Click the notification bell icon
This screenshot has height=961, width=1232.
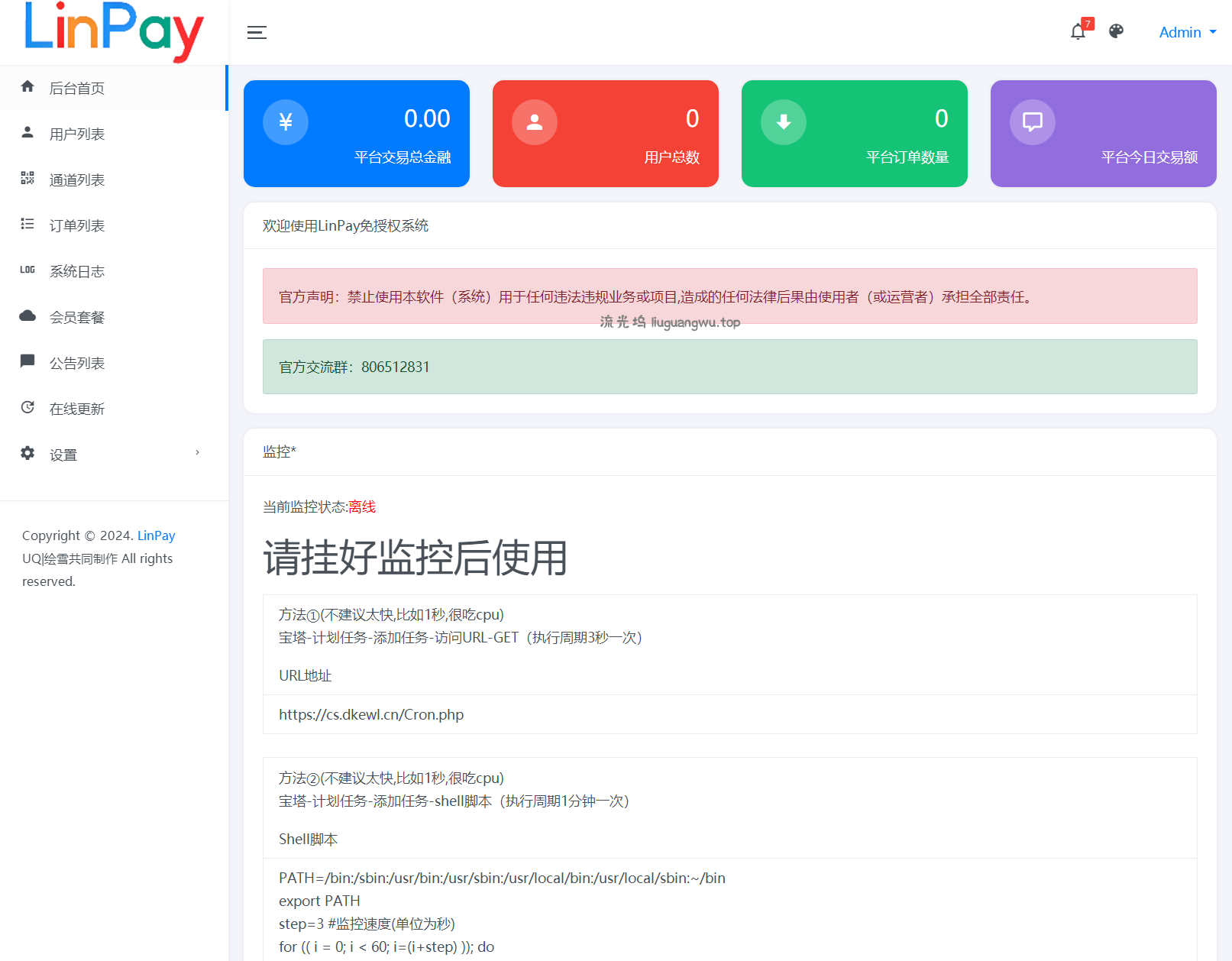point(1078,32)
